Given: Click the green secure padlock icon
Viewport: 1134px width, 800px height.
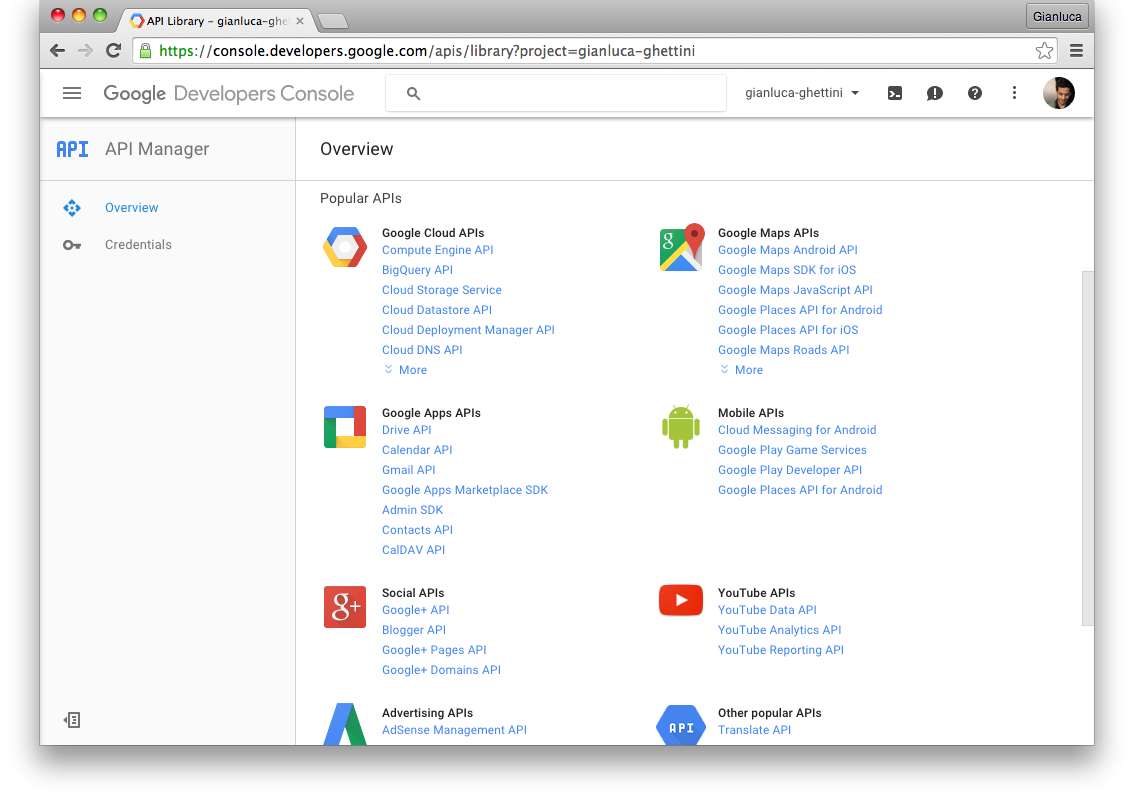Looking at the screenshot, I should point(145,51).
